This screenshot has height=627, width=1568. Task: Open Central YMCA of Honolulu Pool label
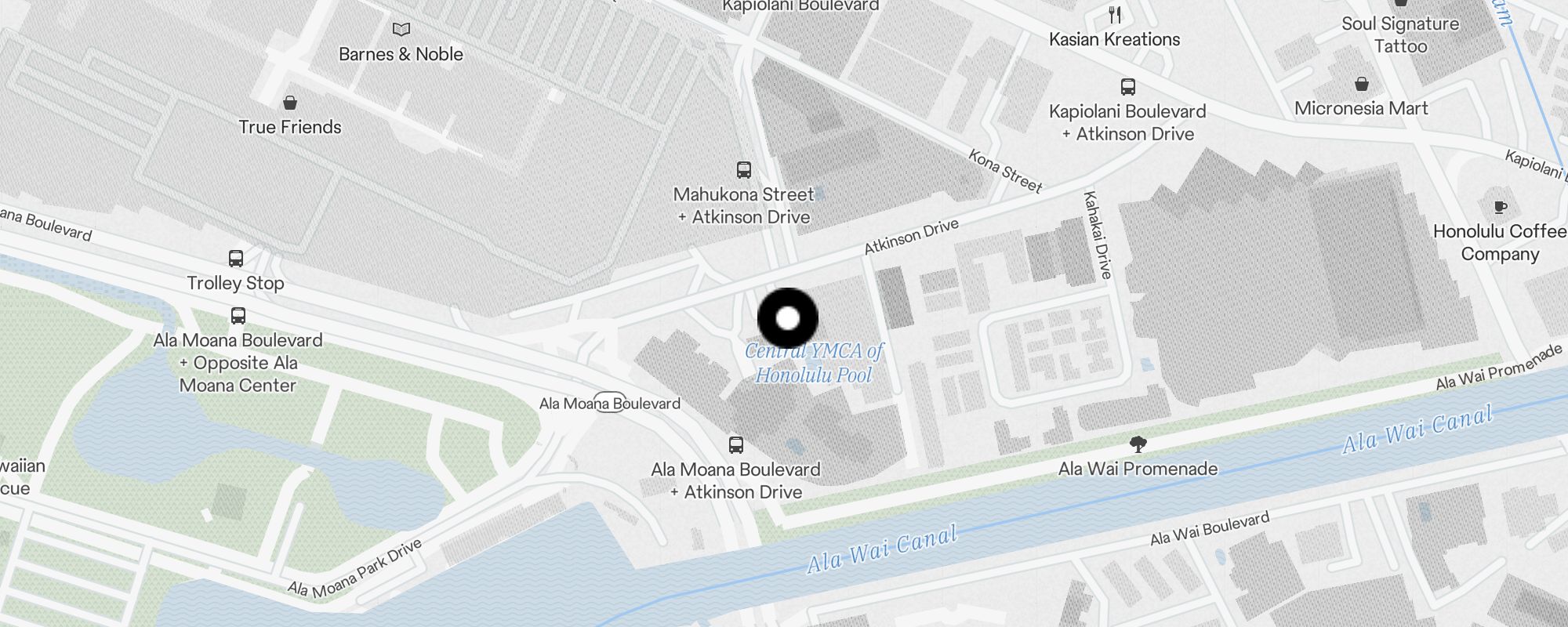click(815, 363)
